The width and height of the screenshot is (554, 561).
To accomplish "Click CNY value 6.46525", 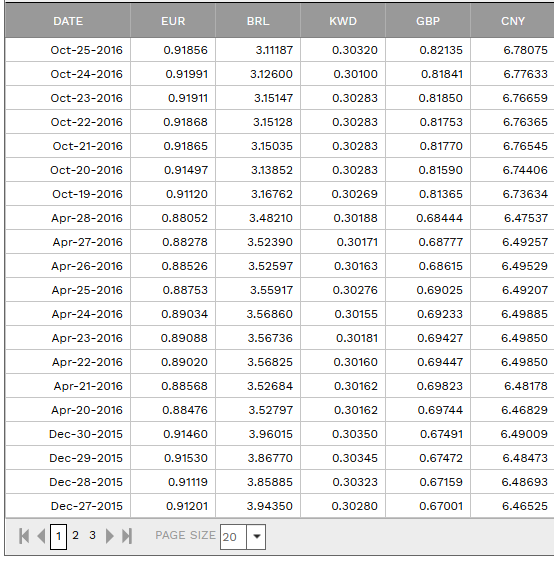I will (525, 505).
